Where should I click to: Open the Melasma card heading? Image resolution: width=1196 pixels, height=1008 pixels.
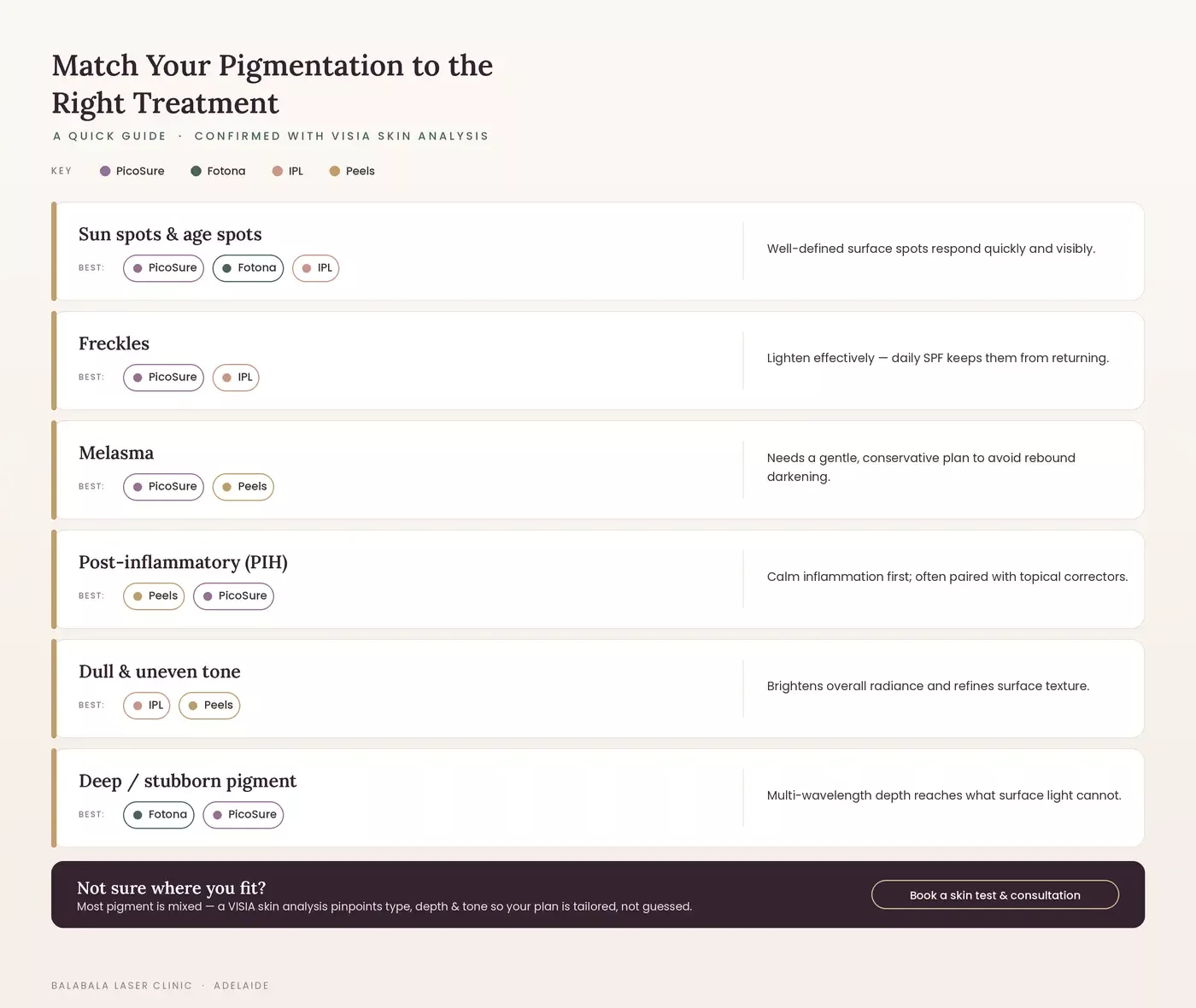(116, 453)
